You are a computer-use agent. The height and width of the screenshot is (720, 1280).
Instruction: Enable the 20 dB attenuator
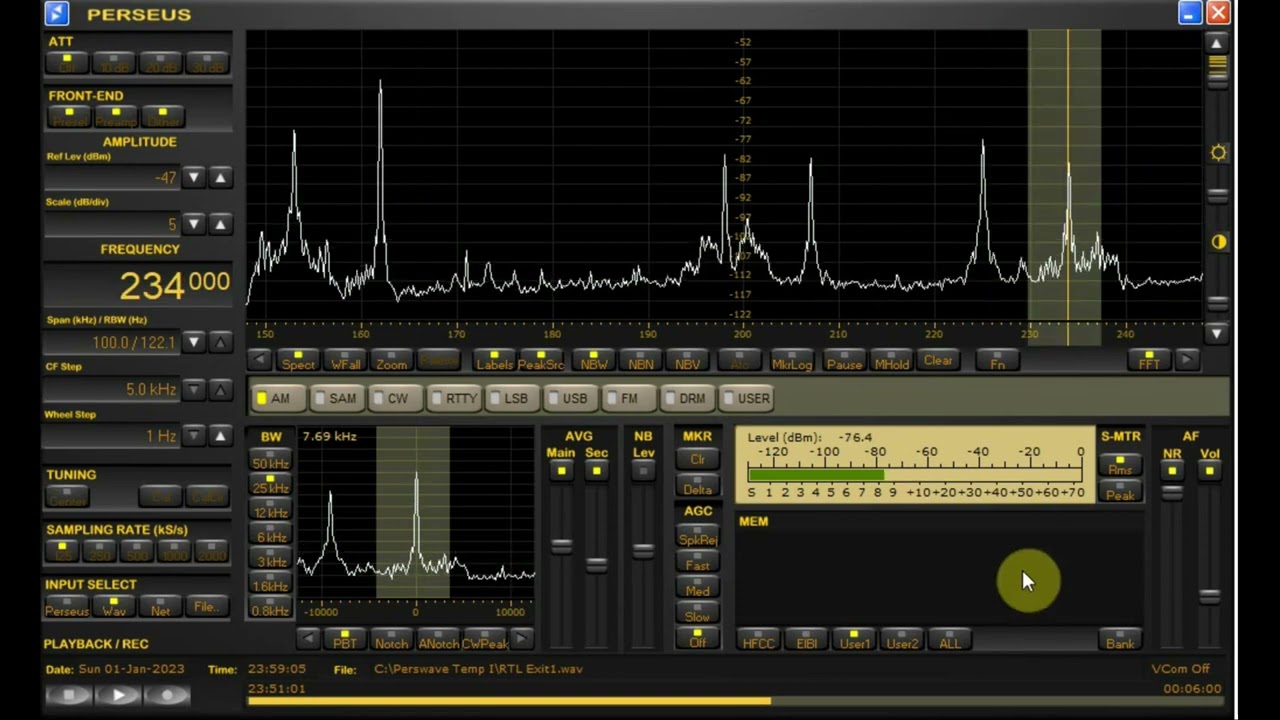[161, 63]
